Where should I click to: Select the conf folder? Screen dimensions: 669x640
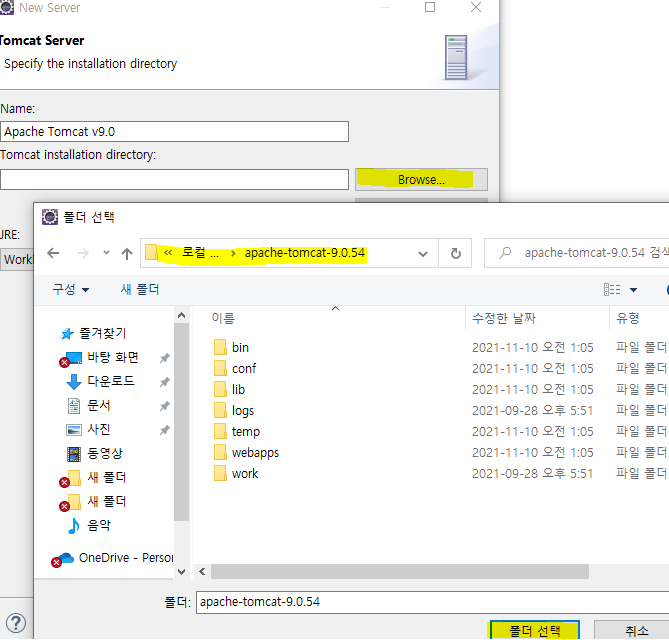click(x=235, y=368)
